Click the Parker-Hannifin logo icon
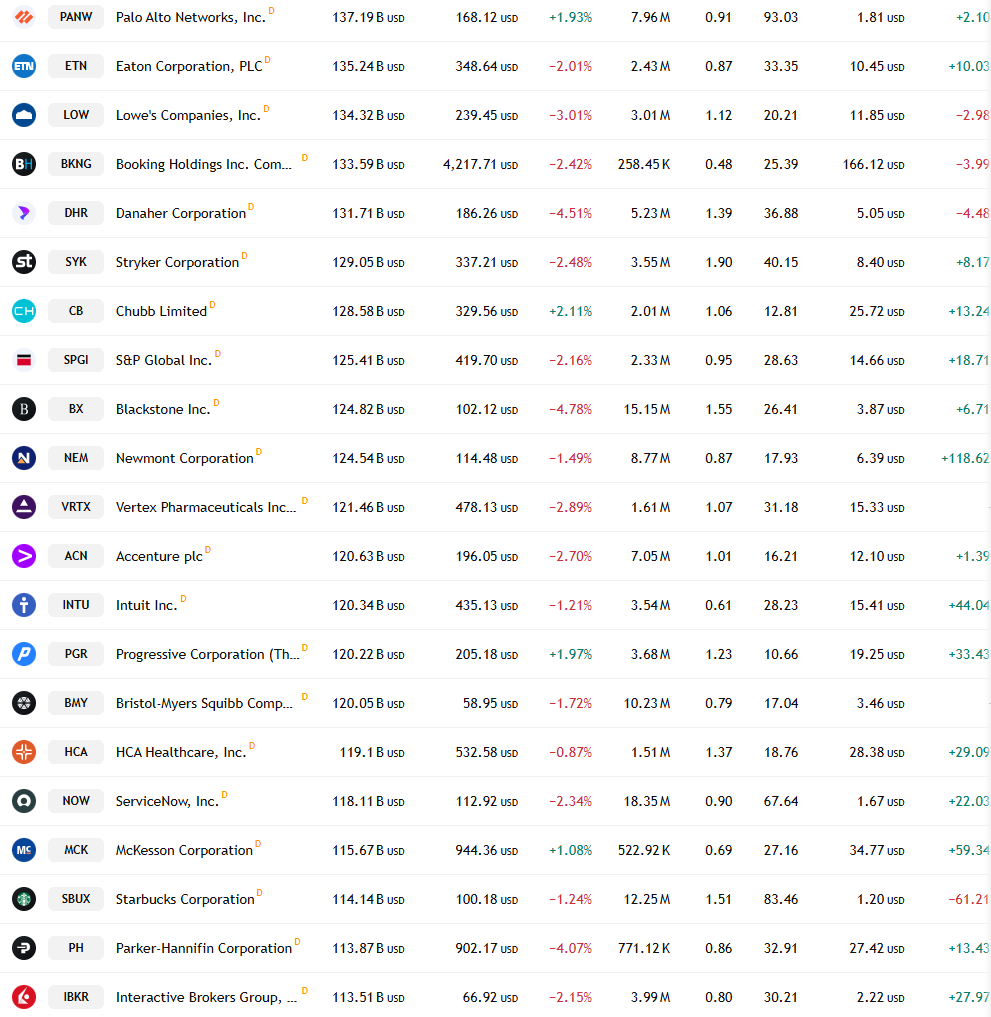The image size is (991, 1017). click(x=24, y=948)
